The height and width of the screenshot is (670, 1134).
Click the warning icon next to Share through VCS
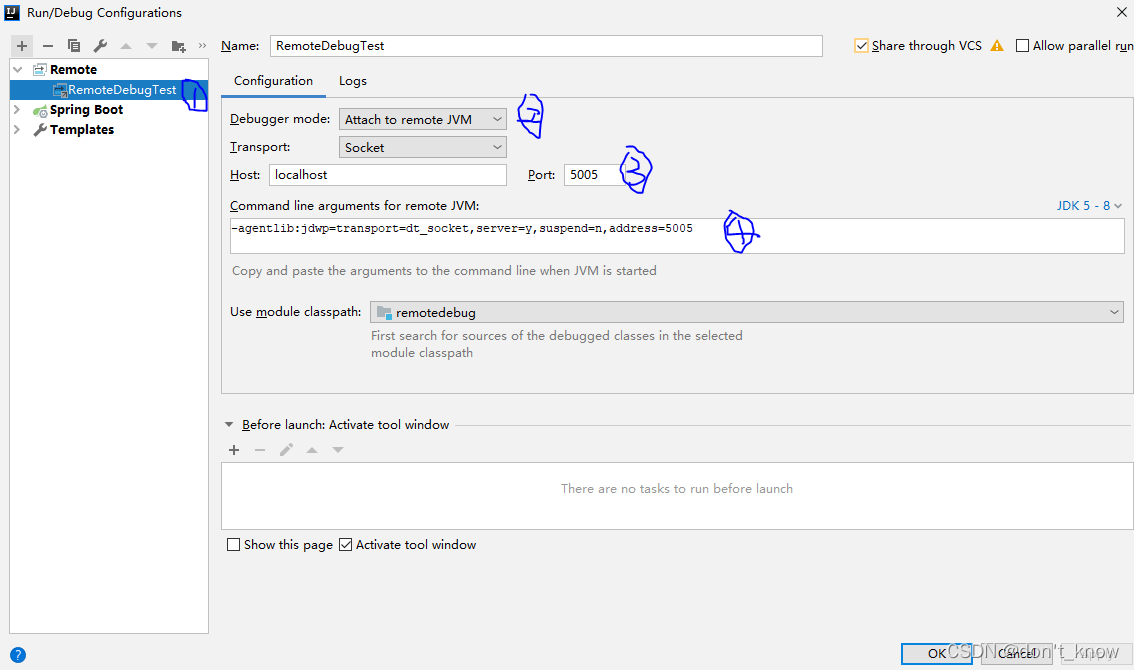[997, 46]
